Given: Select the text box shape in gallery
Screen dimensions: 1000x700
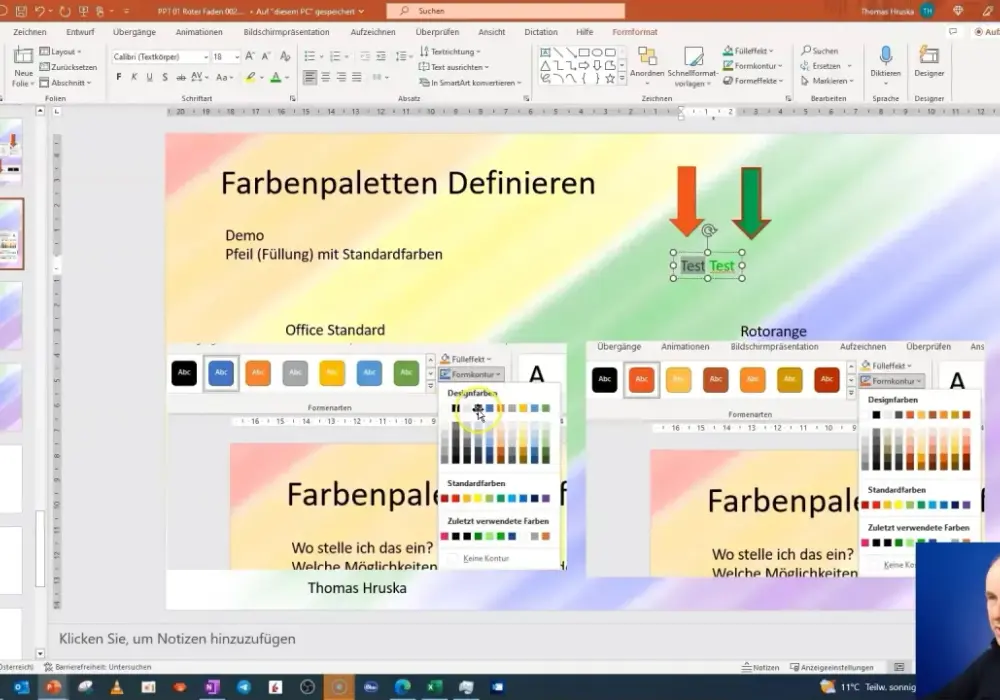Looking at the screenshot, I should [x=545, y=52].
